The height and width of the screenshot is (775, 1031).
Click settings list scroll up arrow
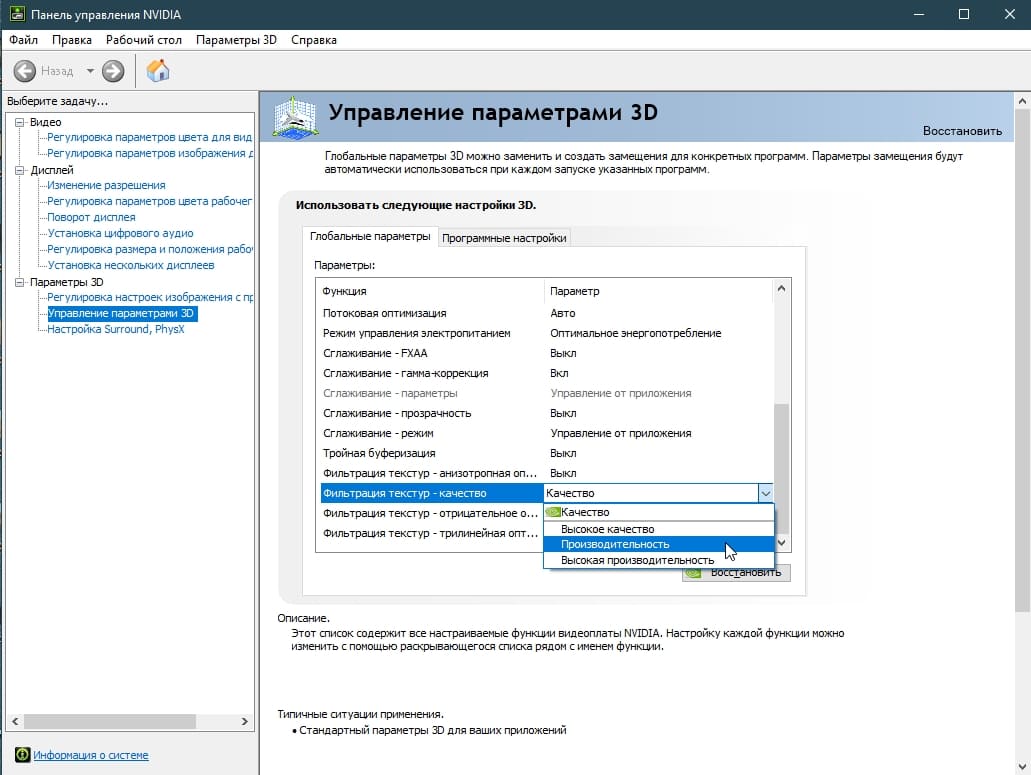(781, 289)
